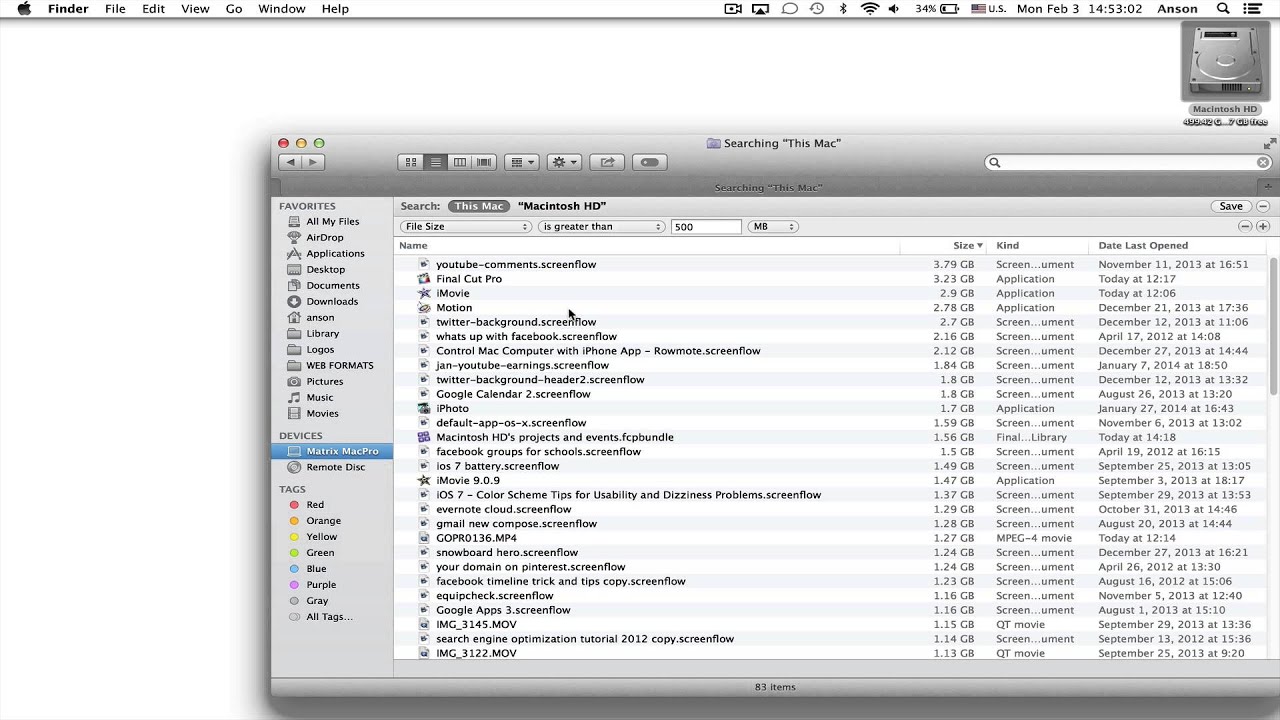Click the file size value field
This screenshot has width=1280, height=720.
(x=706, y=227)
